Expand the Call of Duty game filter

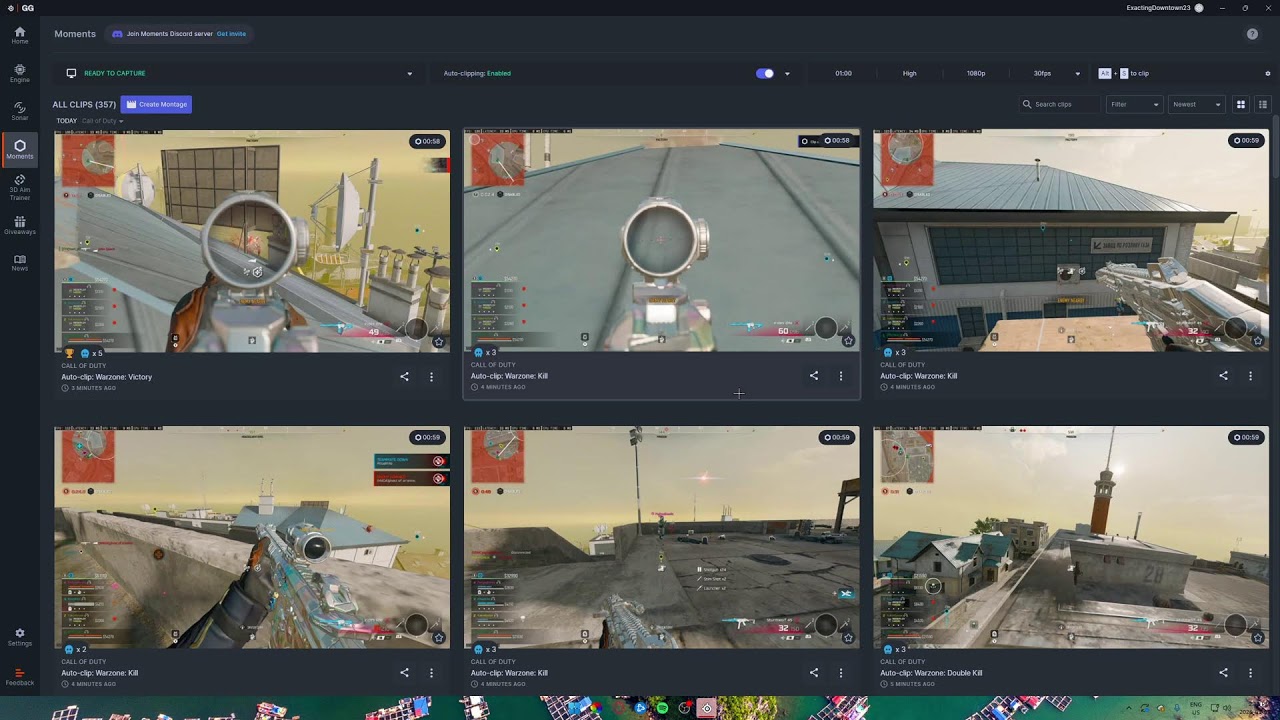(103, 121)
